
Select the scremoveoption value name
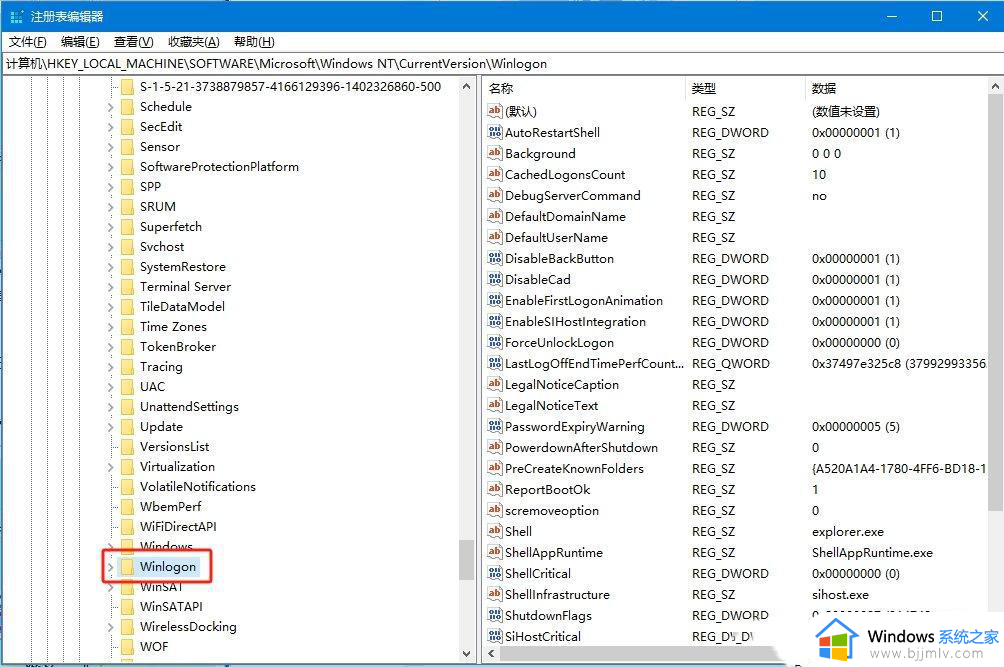pyautogui.click(x=552, y=511)
